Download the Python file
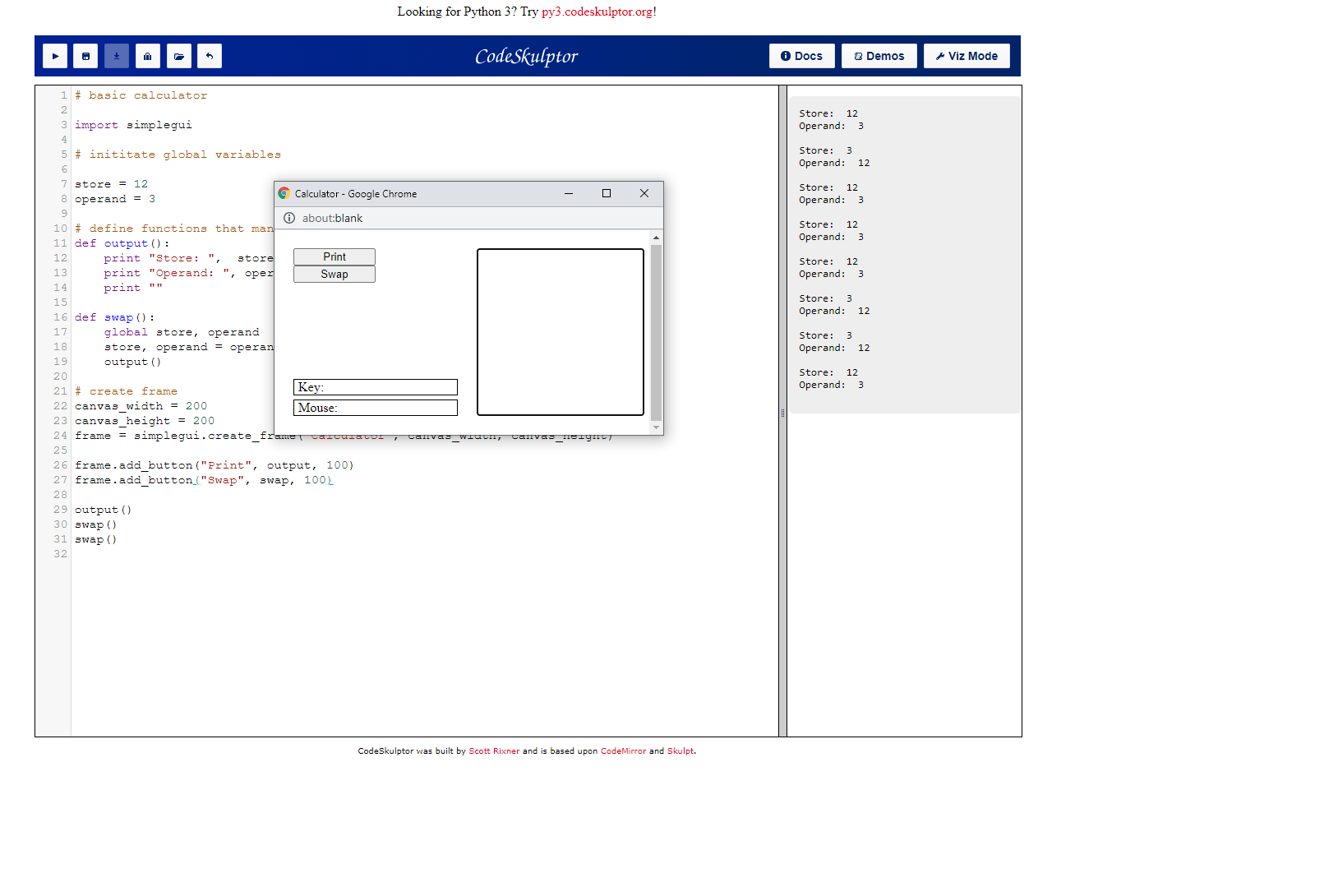Image resolution: width=1338 pixels, height=896 pixels. pos(116,55)
